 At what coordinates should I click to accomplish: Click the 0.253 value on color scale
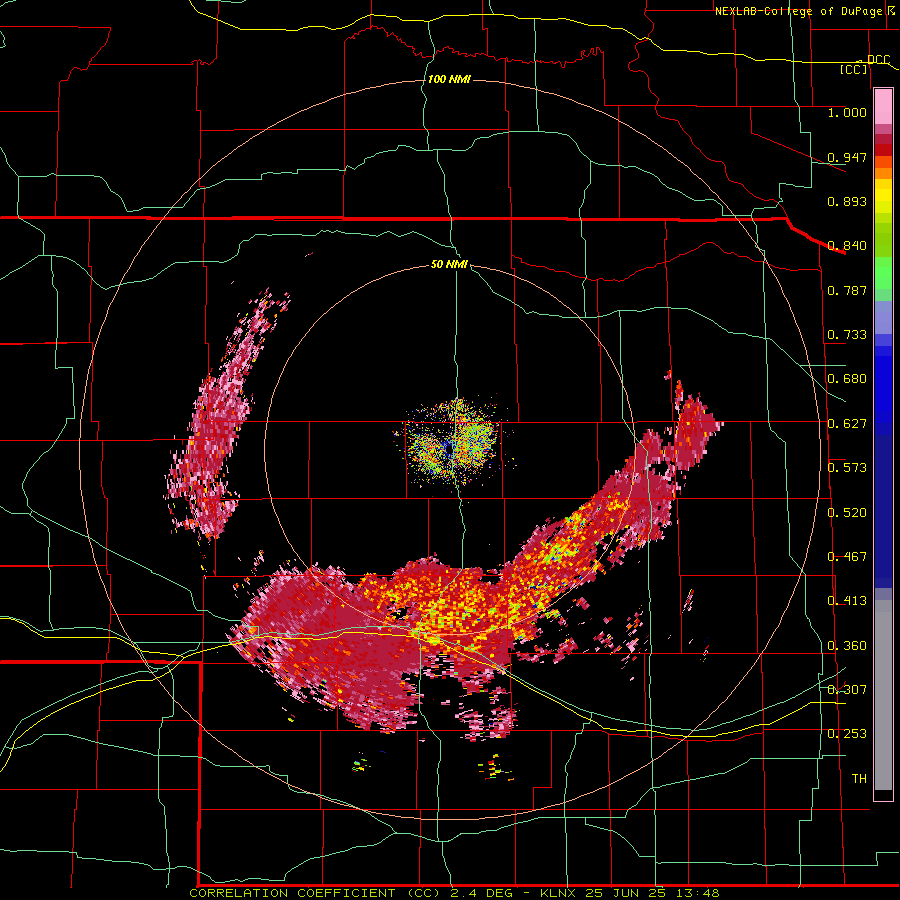pyautogui.click(x=847, y=734)
